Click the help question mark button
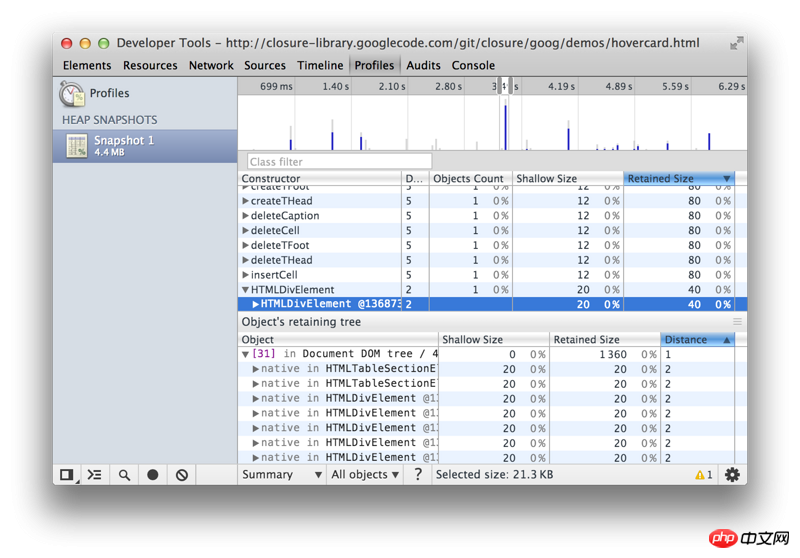800x558 pixels. tap(418, 475)
